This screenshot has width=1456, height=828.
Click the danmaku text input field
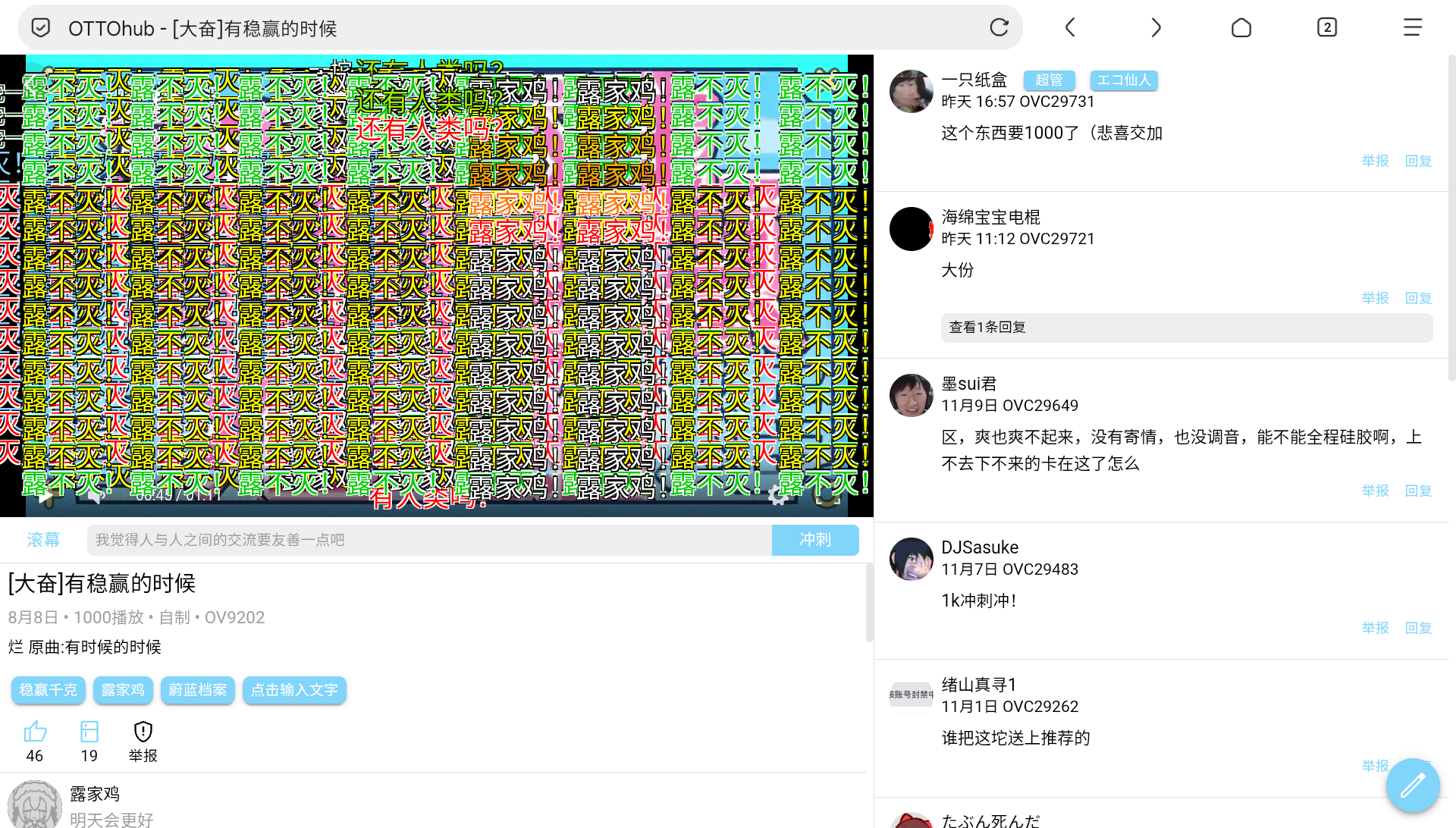428,540
